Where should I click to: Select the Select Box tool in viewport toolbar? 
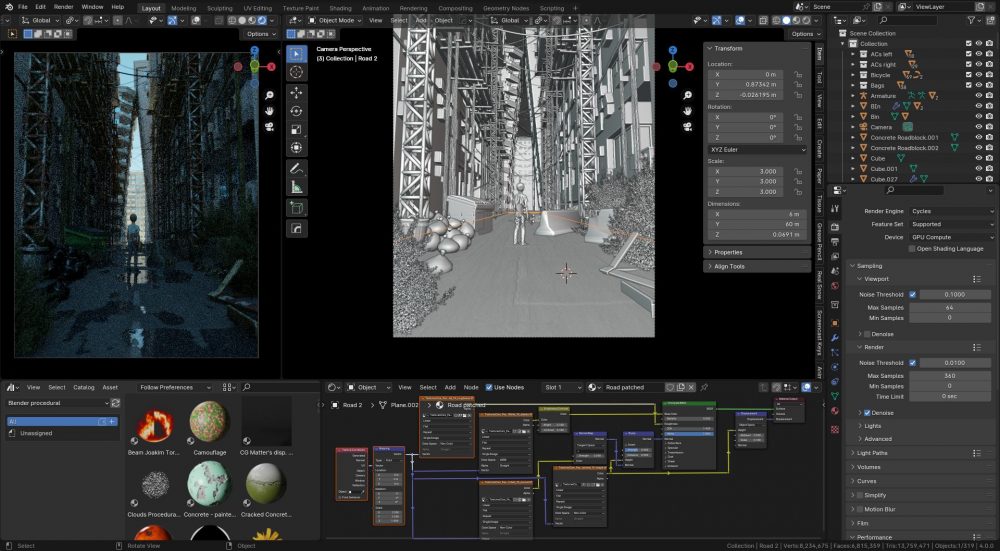(297, 54)
